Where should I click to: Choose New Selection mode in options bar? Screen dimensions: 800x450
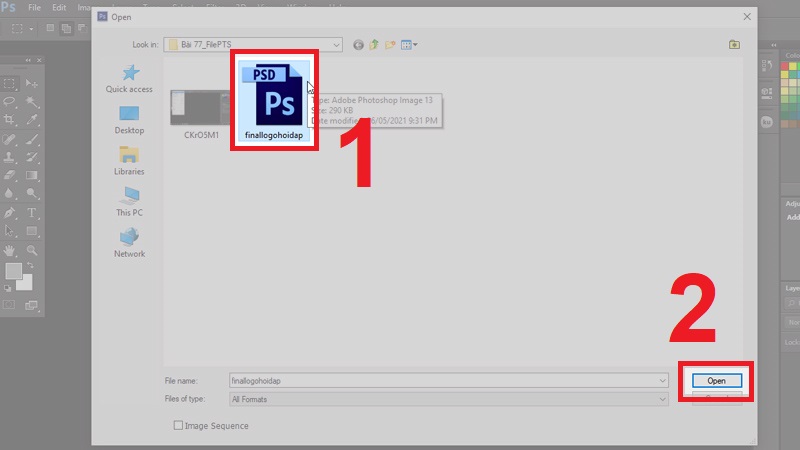click(x=50, y=28)
